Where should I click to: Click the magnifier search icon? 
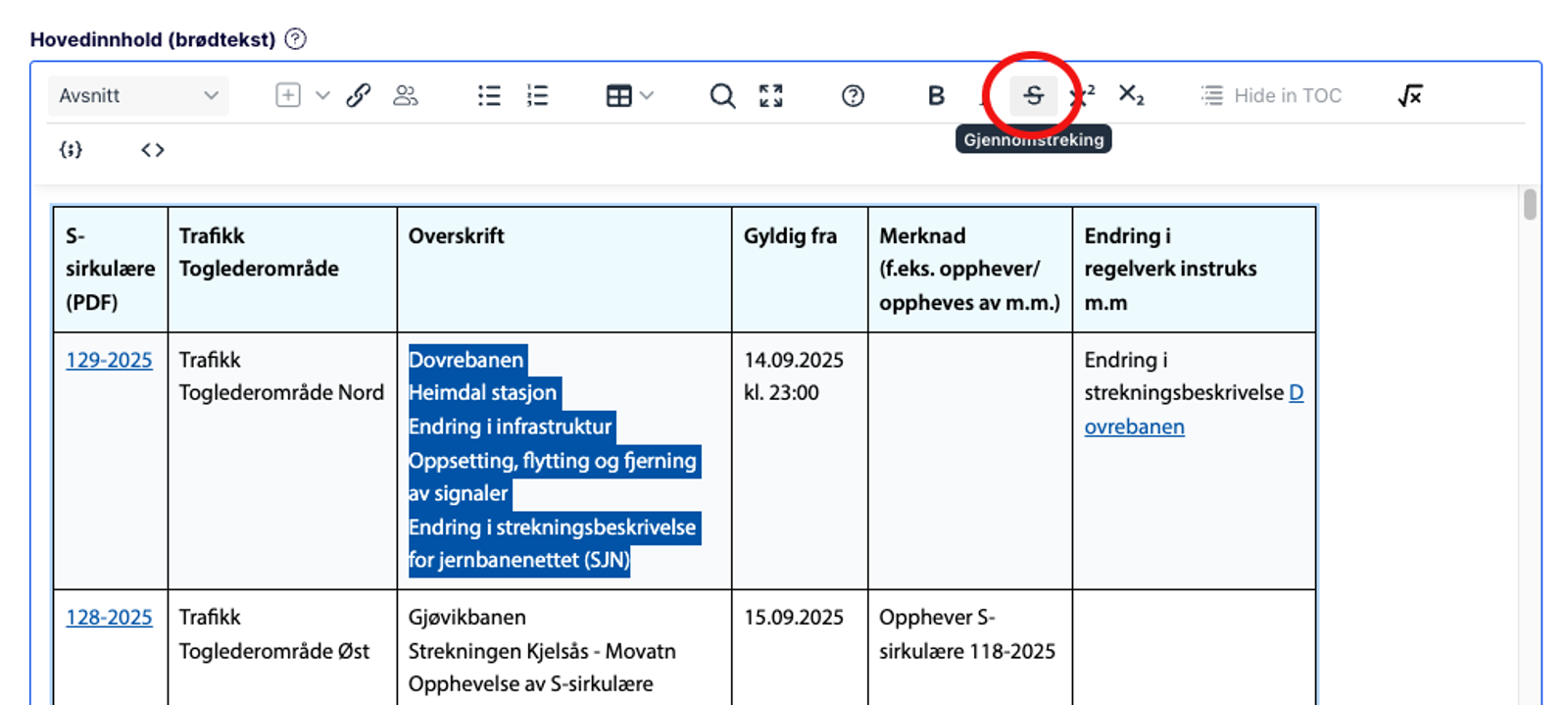point(722,96)
